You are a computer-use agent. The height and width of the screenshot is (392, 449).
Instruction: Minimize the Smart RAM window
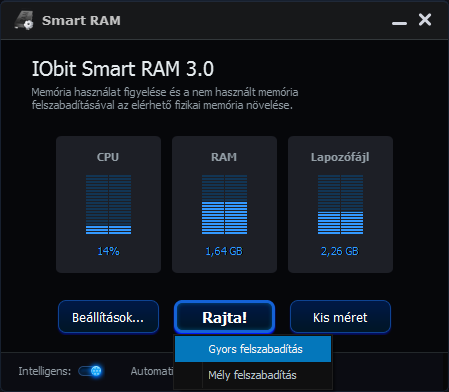(399, 23)
